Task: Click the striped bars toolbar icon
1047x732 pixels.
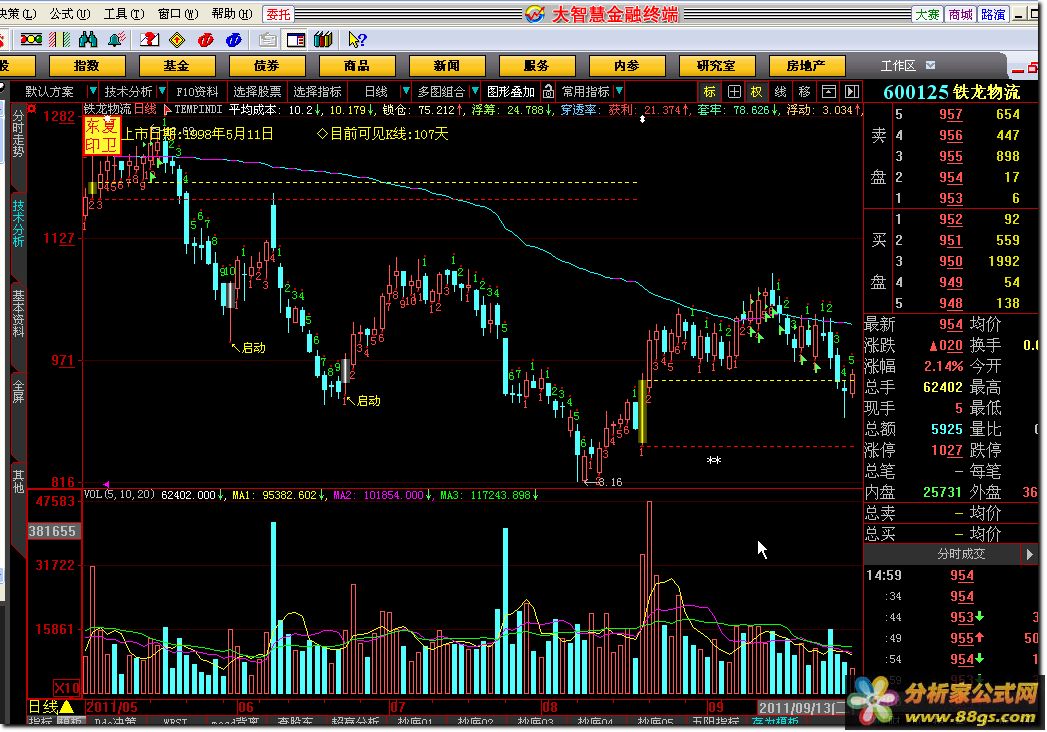Action: [x=60, y=39]
